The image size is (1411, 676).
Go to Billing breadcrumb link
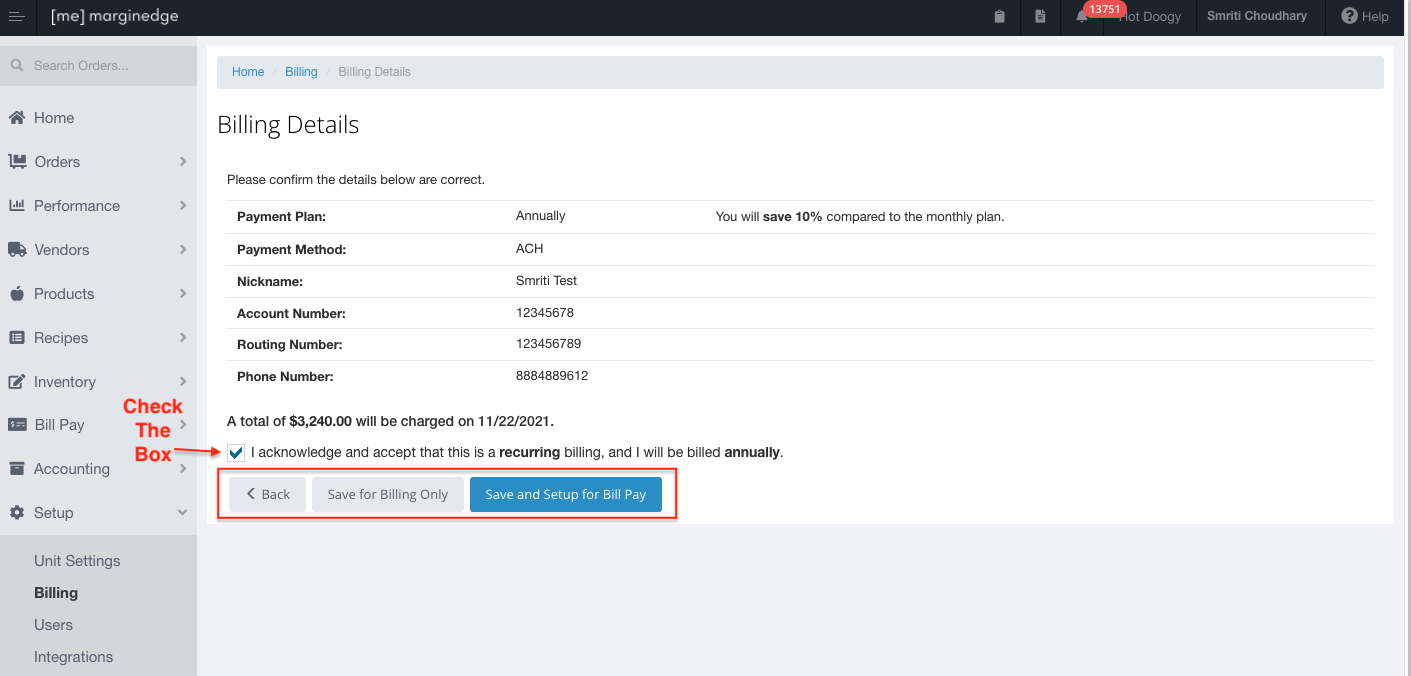point(301,72)
